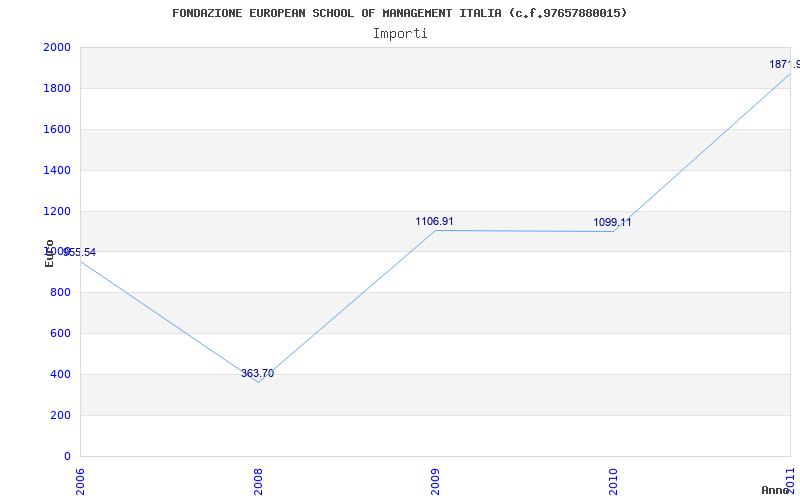Click the 200 y-axis tick label

point(60,415)
